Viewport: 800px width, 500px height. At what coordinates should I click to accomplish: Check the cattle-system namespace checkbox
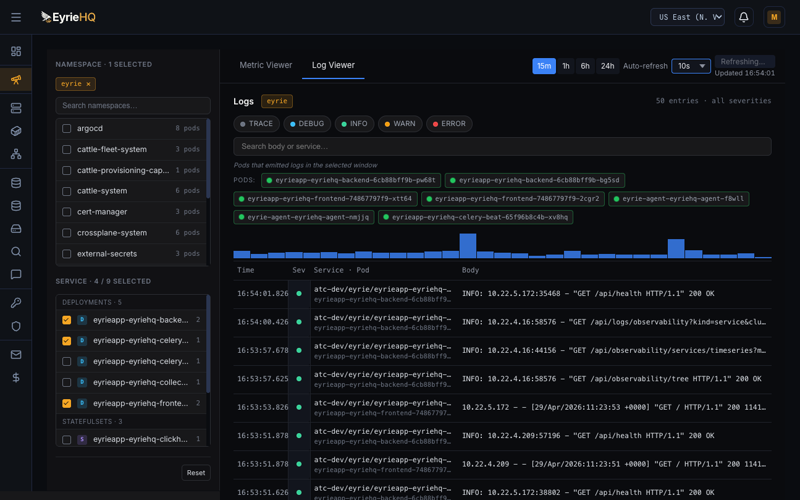pyautogui.click(x=66, y=191)
